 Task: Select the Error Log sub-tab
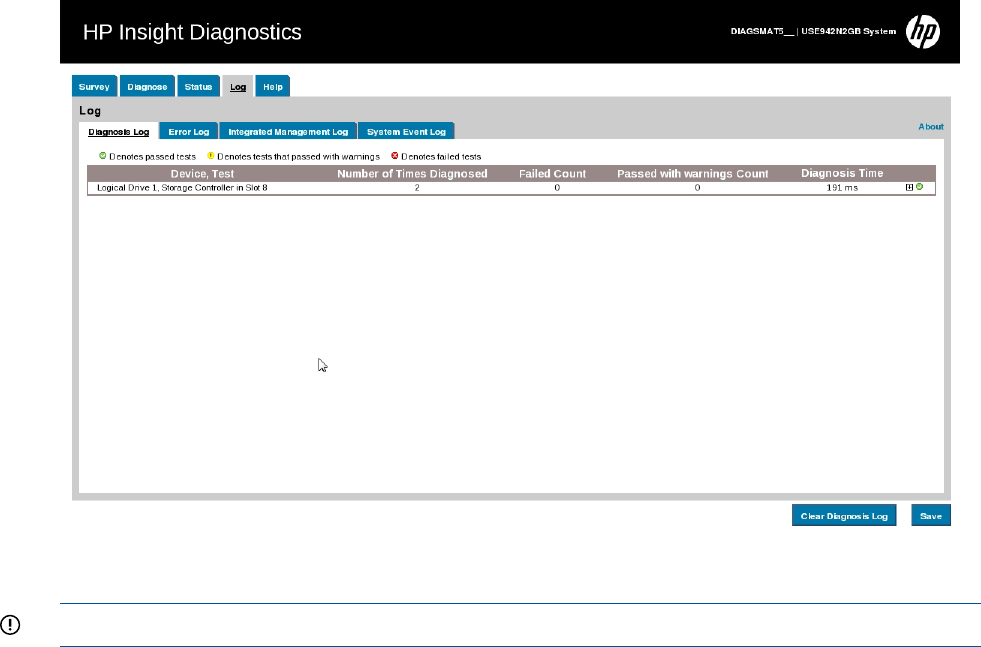188,131
